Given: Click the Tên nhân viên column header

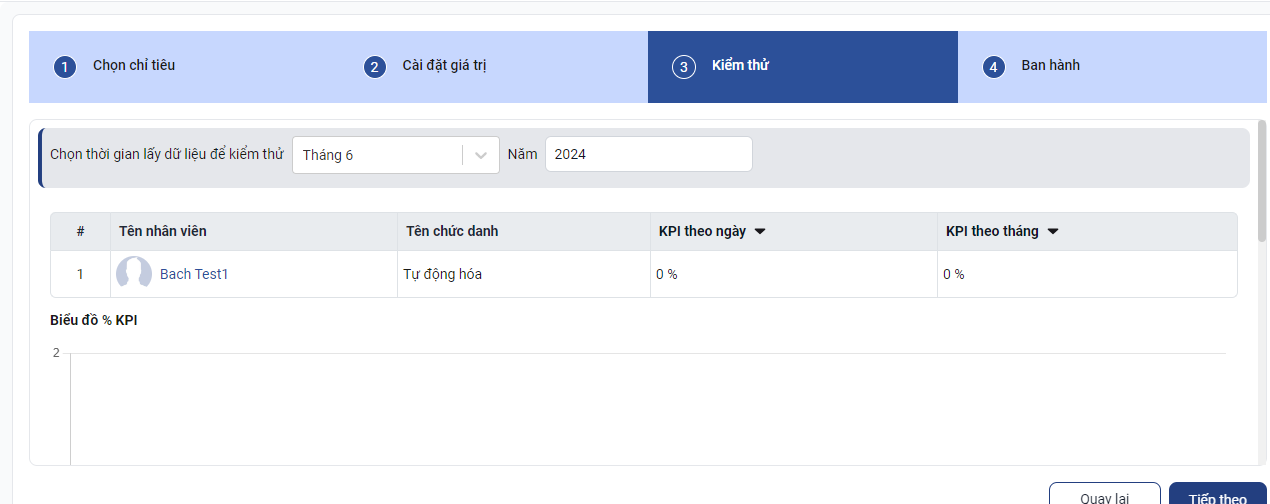Looking at the screenshot, I should coord(163,232).
